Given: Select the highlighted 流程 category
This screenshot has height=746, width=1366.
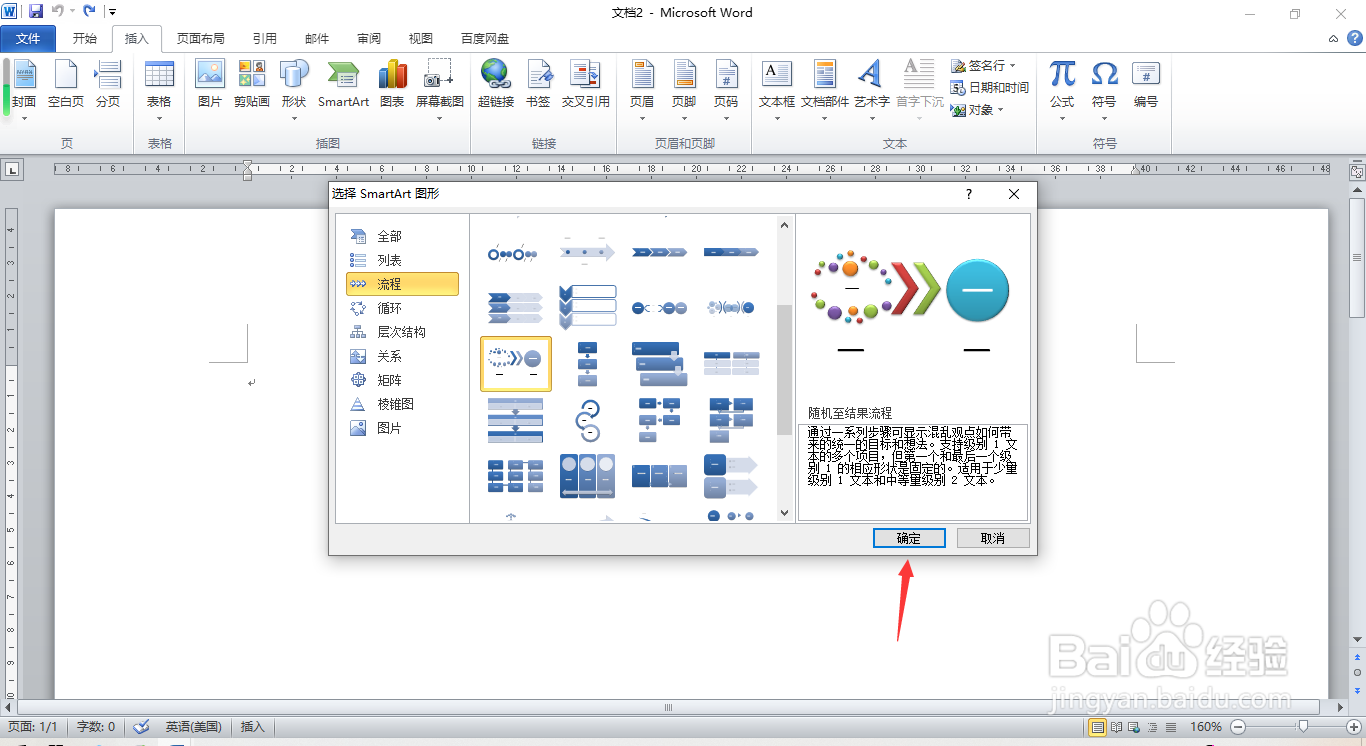Looking at the screenshot, I should 402,284.
